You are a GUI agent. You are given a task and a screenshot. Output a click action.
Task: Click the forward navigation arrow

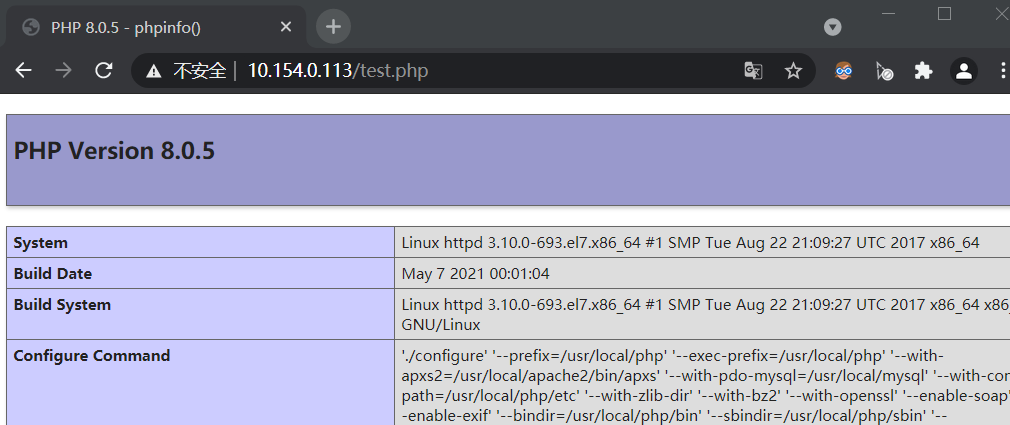tap(63, 70)
